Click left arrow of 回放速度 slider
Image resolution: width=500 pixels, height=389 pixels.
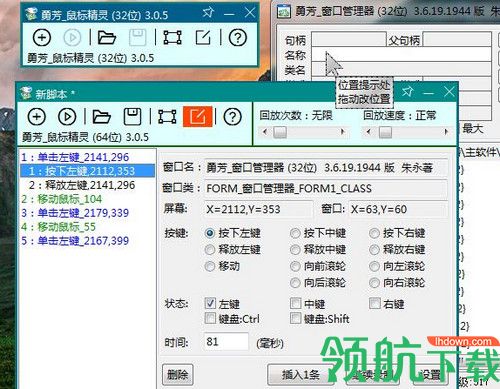(368, 132)
